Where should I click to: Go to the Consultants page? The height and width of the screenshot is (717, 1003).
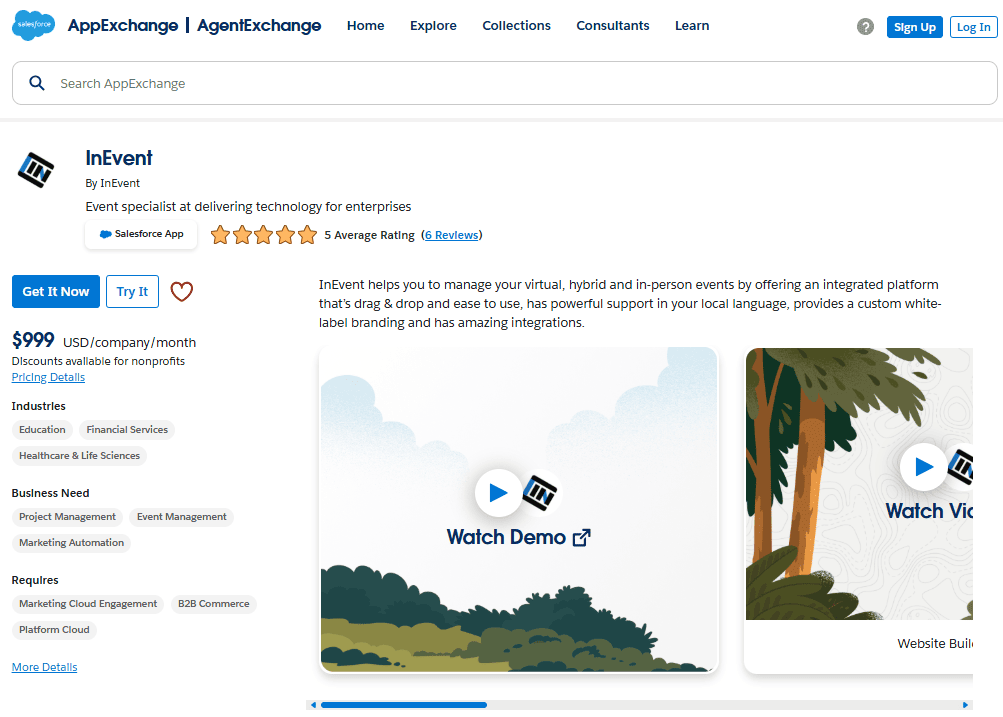pos(612,26)
